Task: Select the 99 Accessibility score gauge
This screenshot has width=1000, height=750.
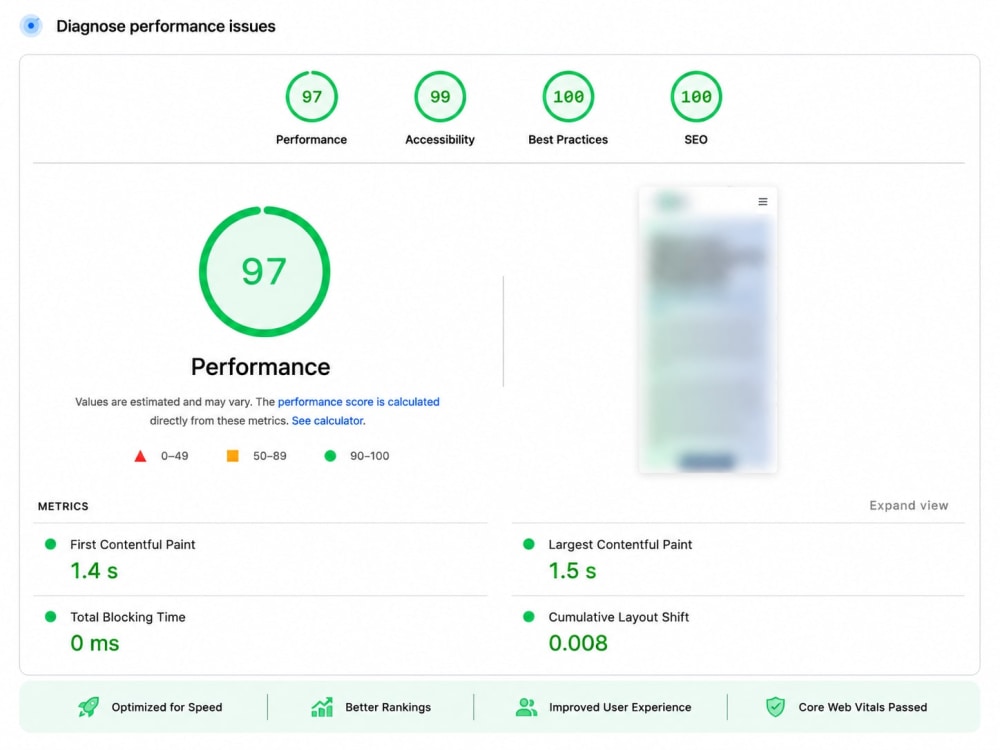Action: pyautogui.click(x=440, y=96)
